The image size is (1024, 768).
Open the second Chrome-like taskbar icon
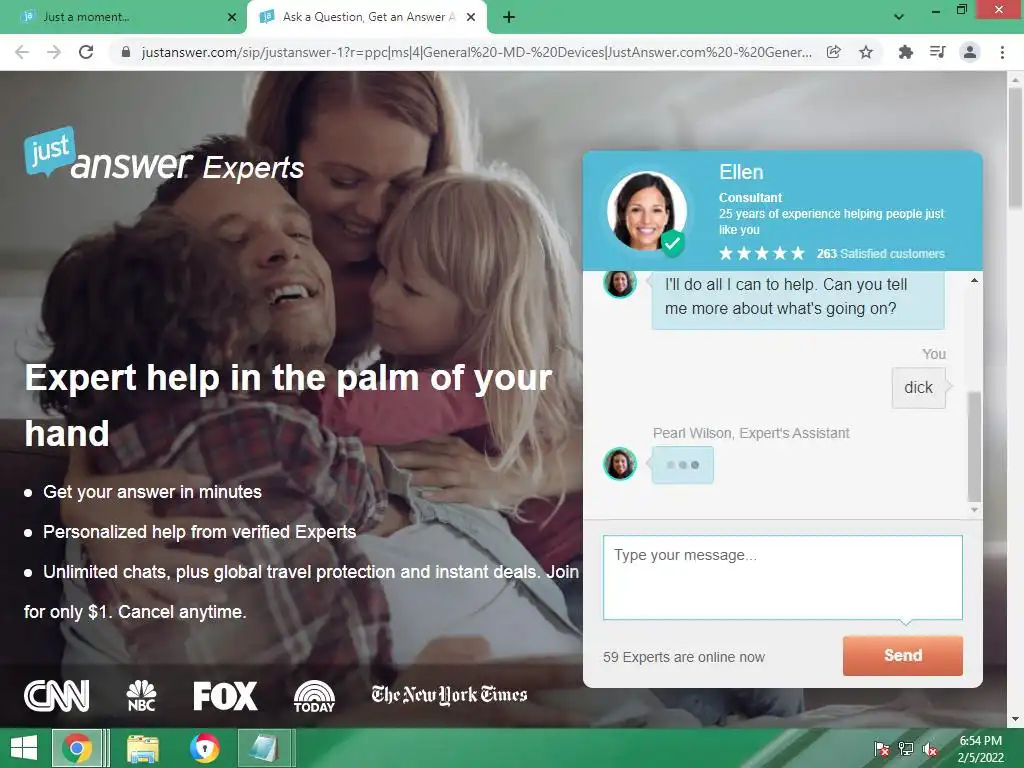204,748
